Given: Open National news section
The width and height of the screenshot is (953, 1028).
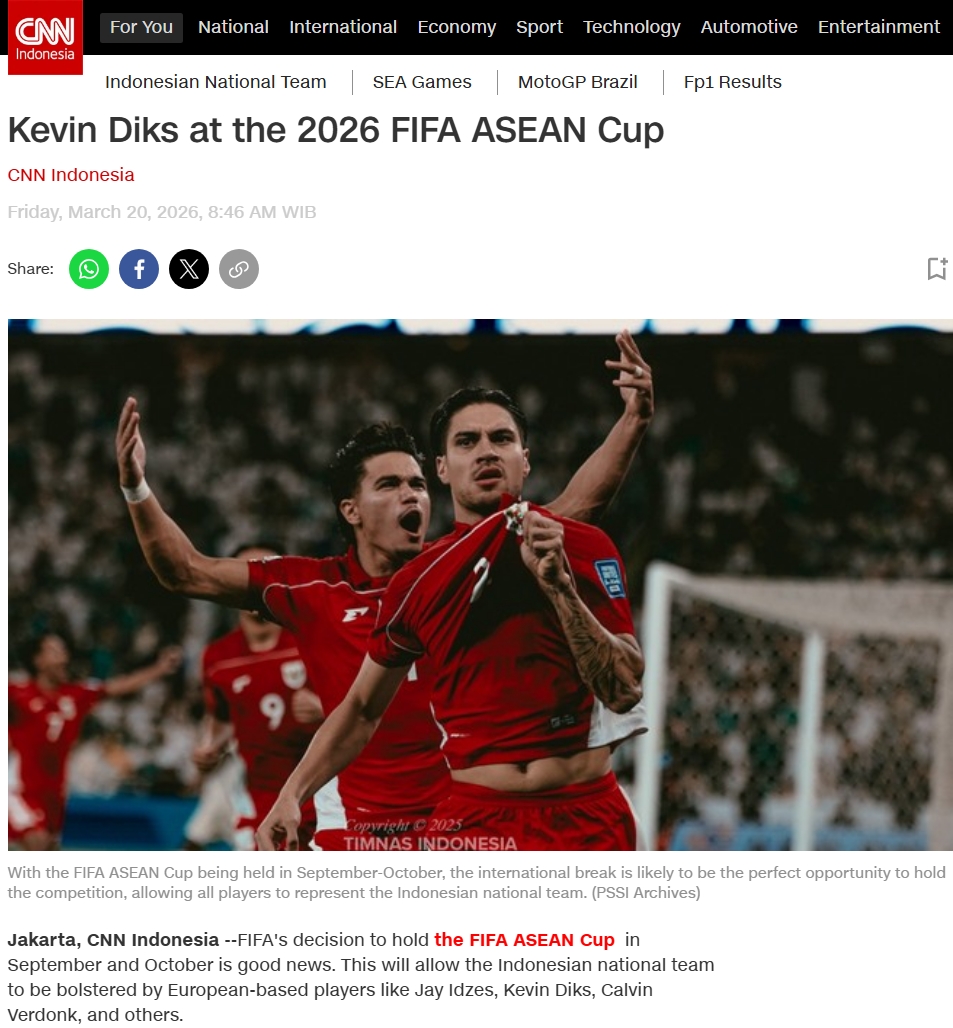Looking at the screenshot, I should click(x=233, y=27).
